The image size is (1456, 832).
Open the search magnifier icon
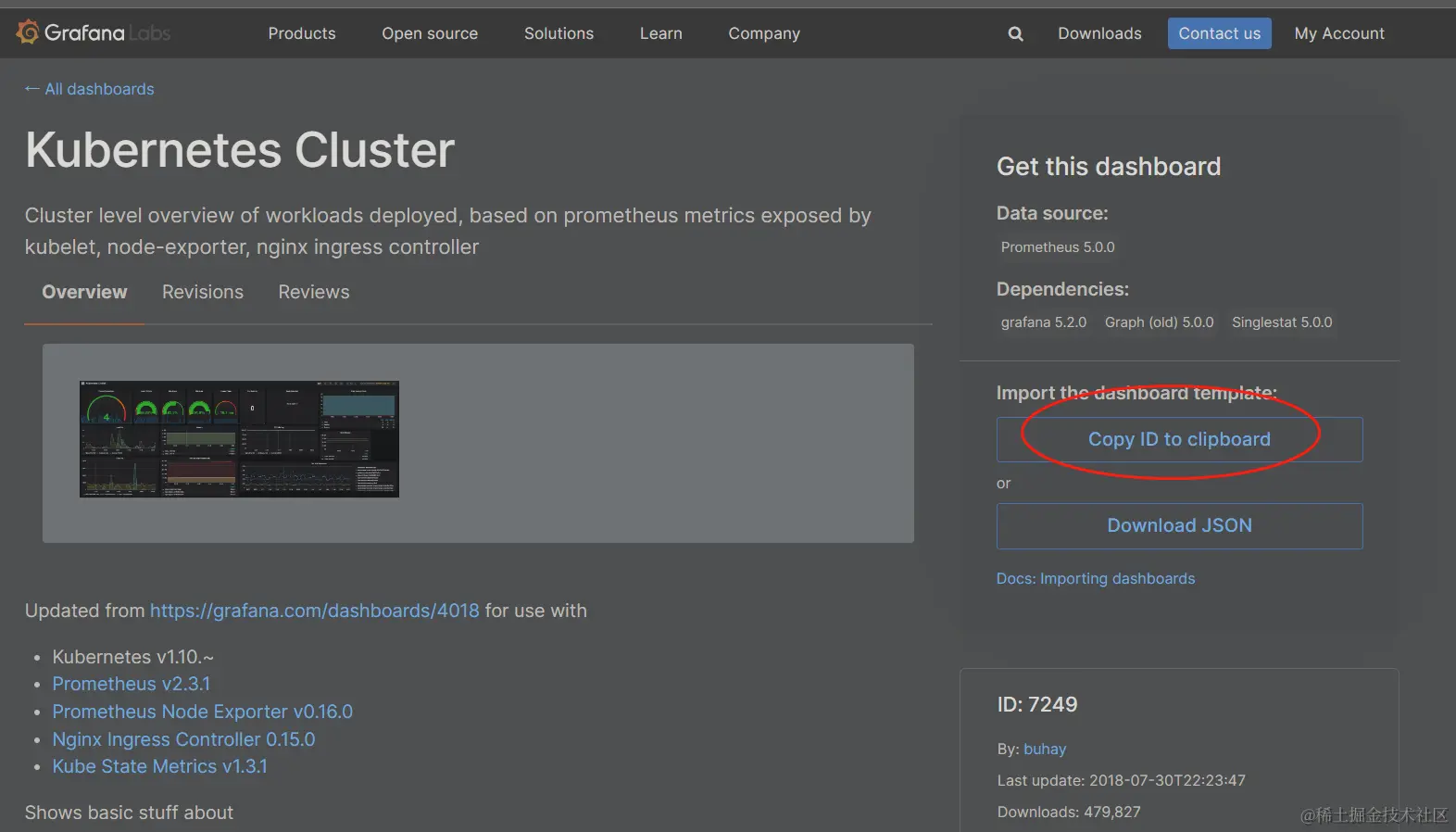pyautogui.click(x=1016, y=33)
